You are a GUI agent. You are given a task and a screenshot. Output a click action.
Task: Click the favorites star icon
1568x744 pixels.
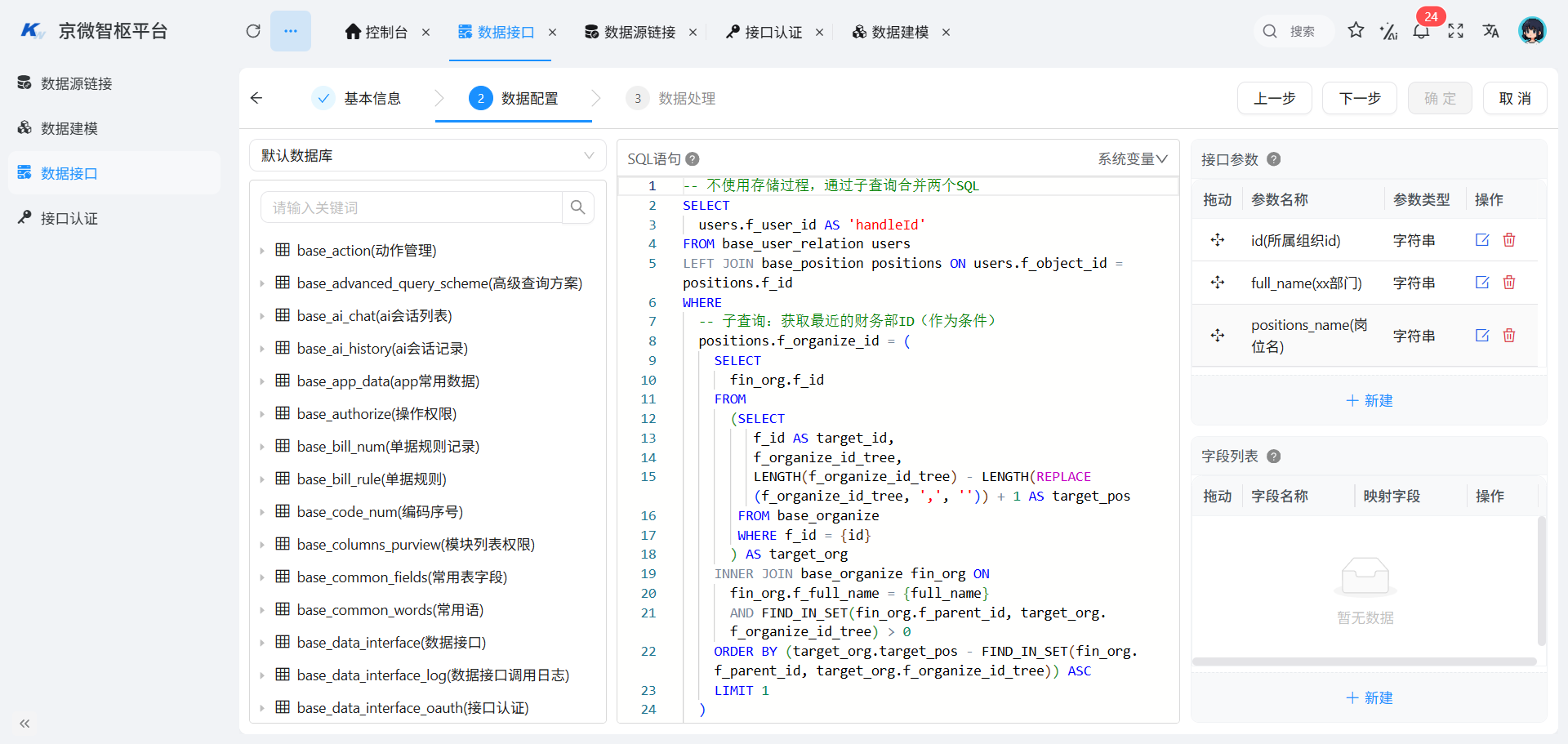click(x=1356, y=31)
